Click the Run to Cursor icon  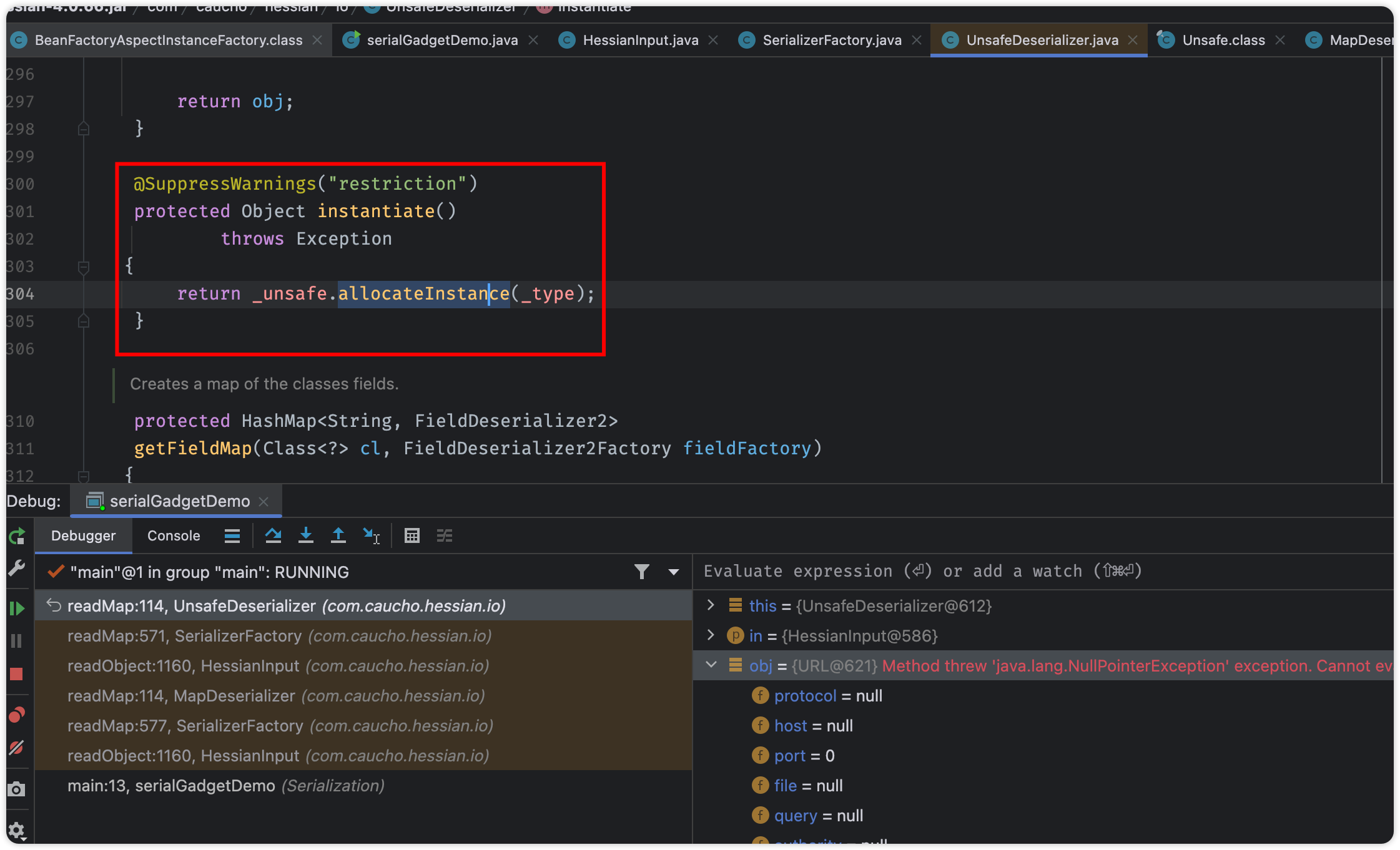click(372, 536)
